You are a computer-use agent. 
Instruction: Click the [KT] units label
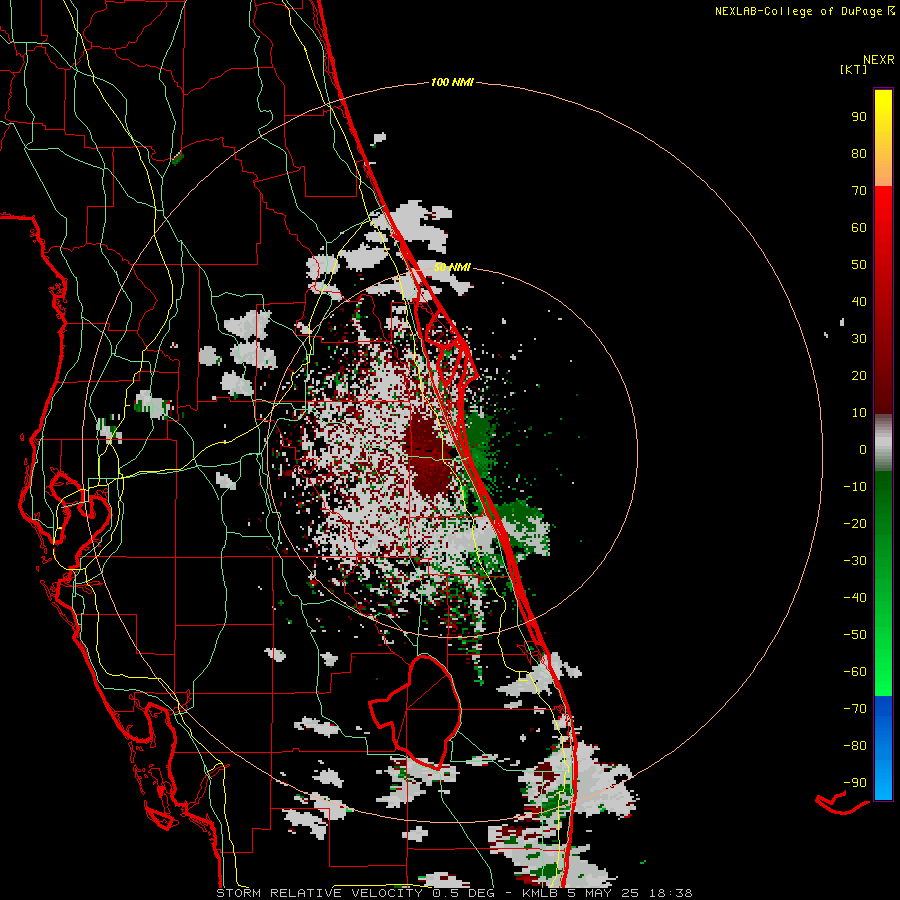click(854, 69)
